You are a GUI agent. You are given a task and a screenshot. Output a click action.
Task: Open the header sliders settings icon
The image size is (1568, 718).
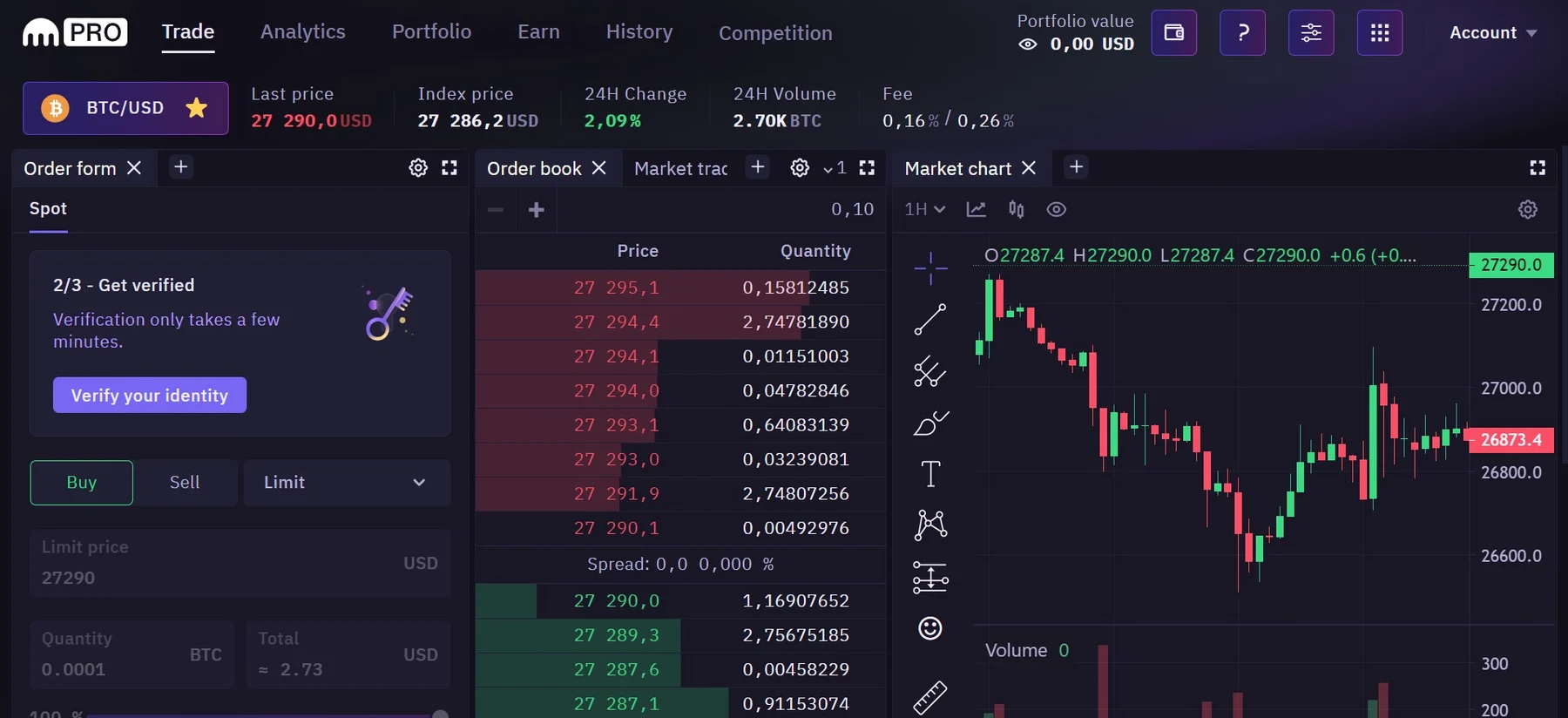tap(1311, 33)
